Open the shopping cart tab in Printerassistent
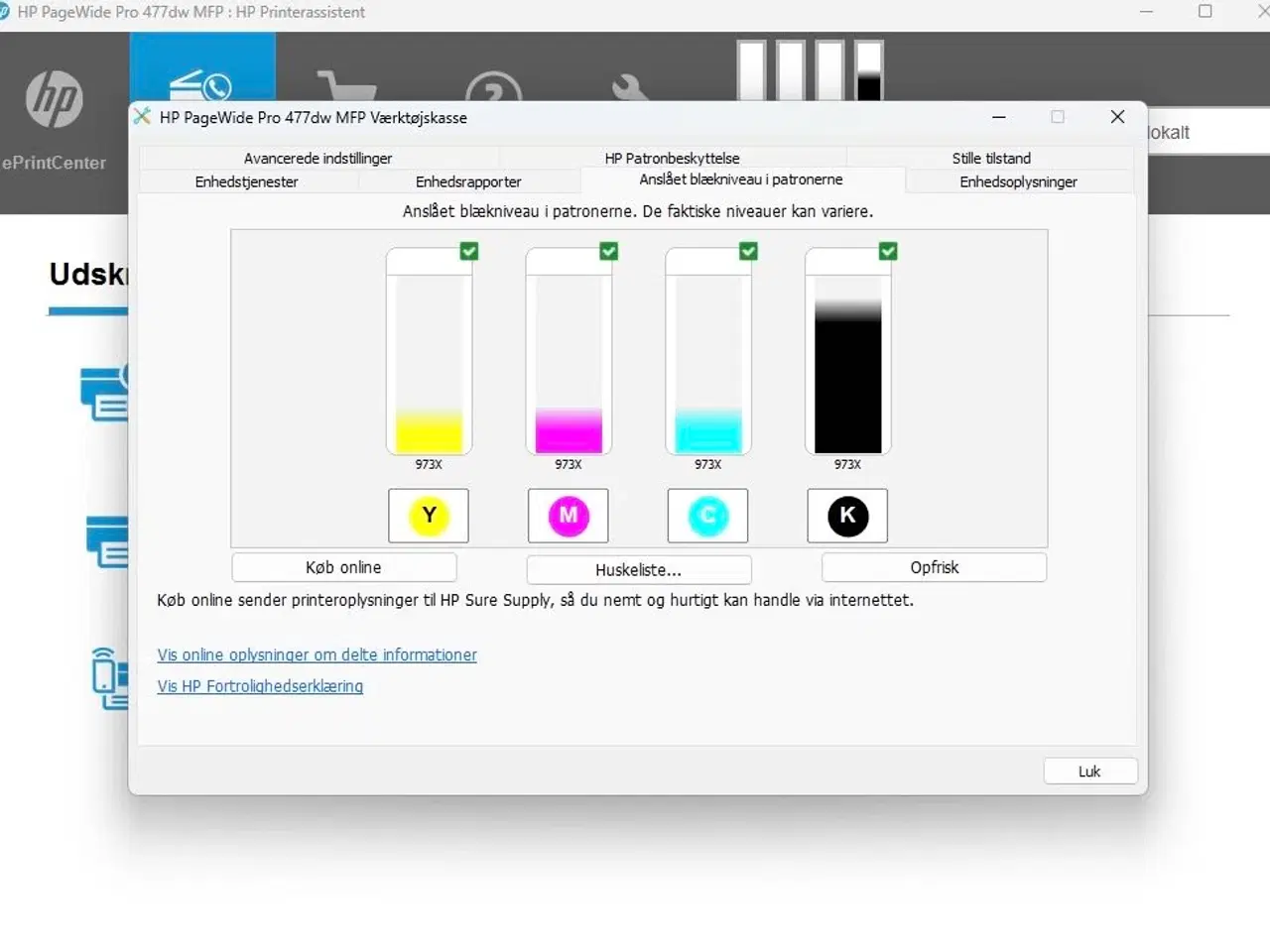1270x952 pixels. tap(347, 84)
